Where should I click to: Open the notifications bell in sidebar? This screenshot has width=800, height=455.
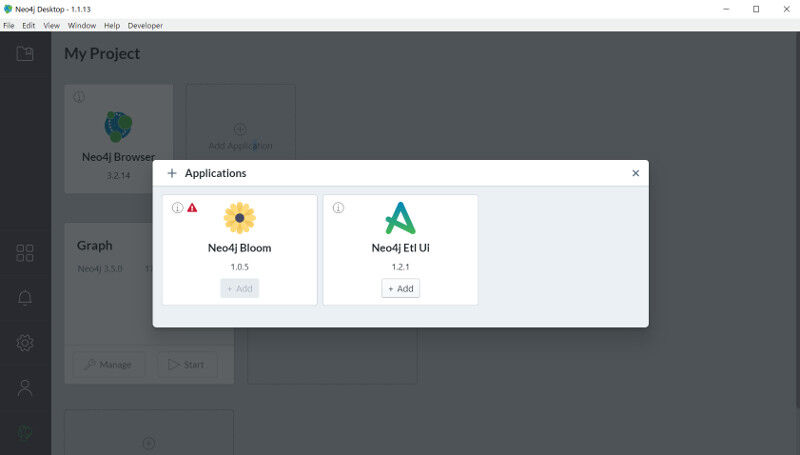24,297
